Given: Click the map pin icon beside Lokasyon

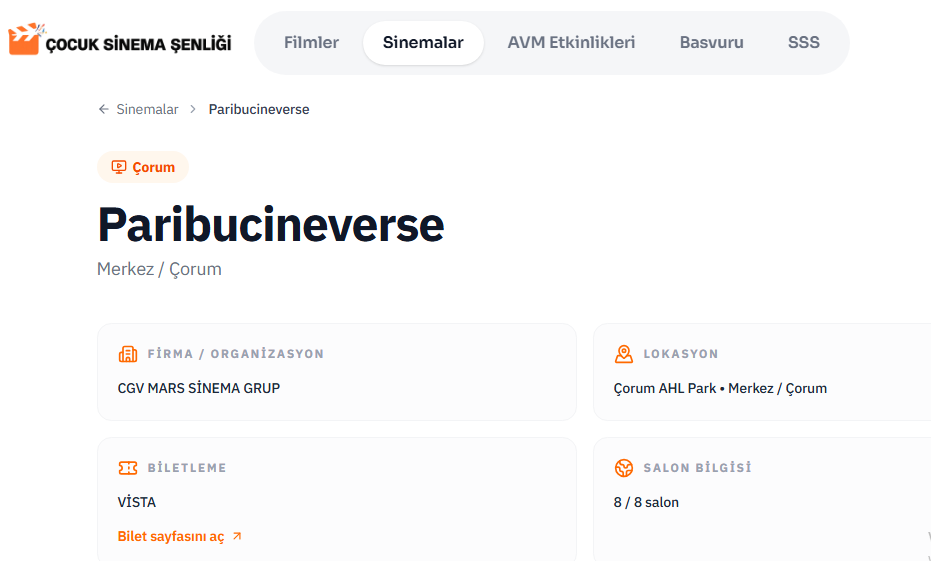Looking at the screenshot, I should pos(624,354).
